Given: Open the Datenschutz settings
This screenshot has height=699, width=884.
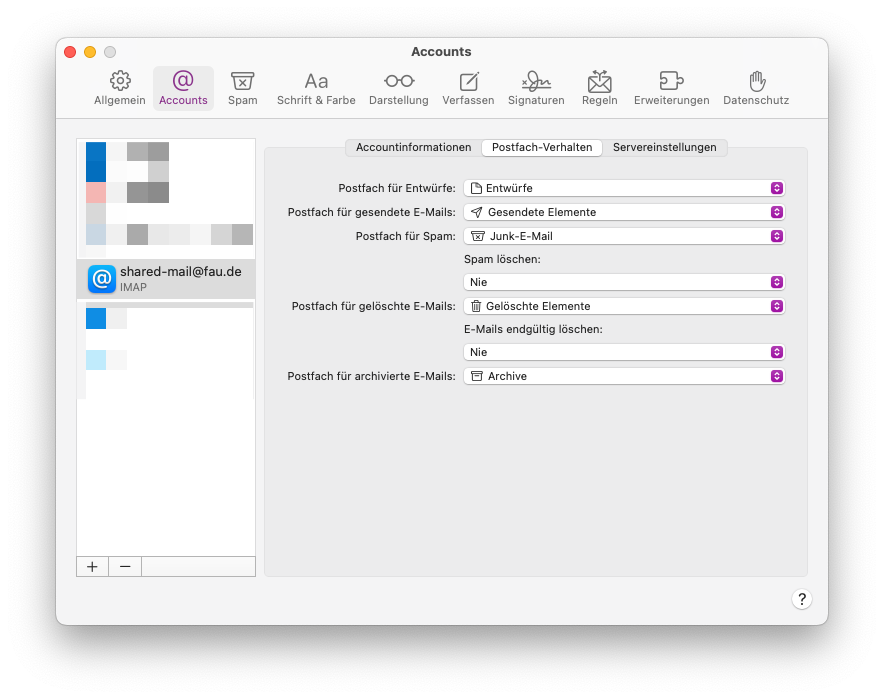Looking at the screenshot, I should click(x=756, y=88).
